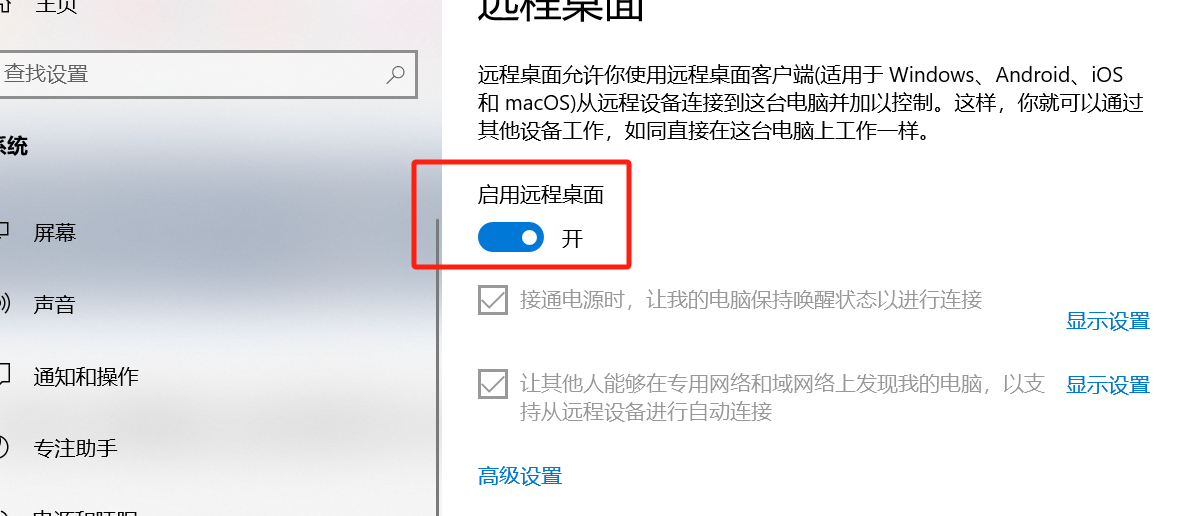Screen dimensions: 1179x516
Task: Open the 显示设置 link beside the network discovery option
Action: pyautogui.click(x=1108, y=385)
